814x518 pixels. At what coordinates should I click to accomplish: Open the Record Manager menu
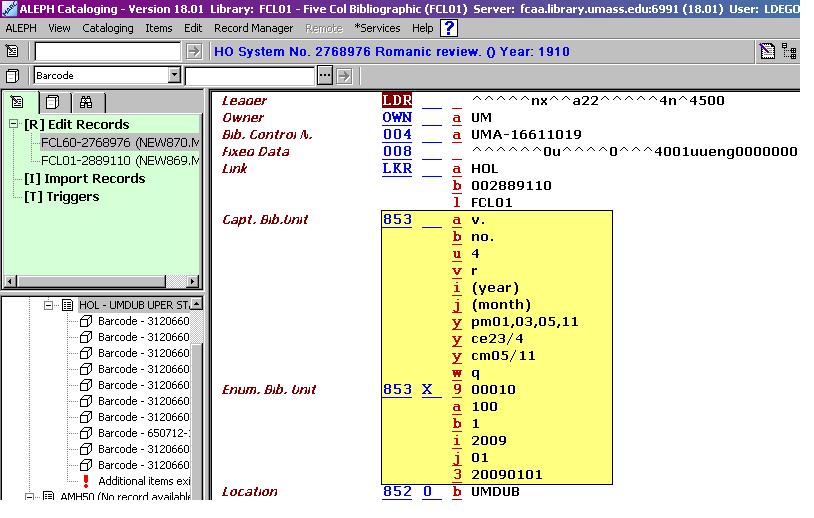(x=253, y=28)
